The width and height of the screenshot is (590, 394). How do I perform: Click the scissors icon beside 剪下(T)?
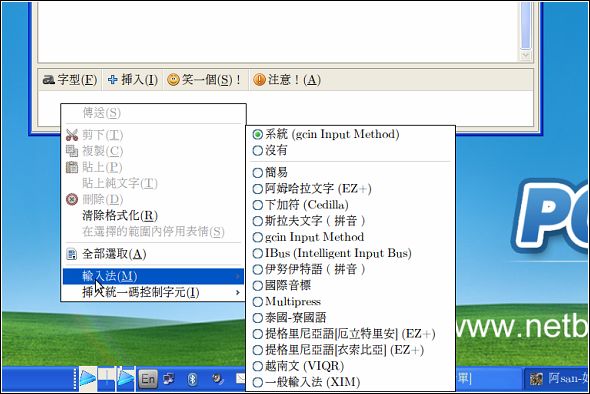click(72, 135)
